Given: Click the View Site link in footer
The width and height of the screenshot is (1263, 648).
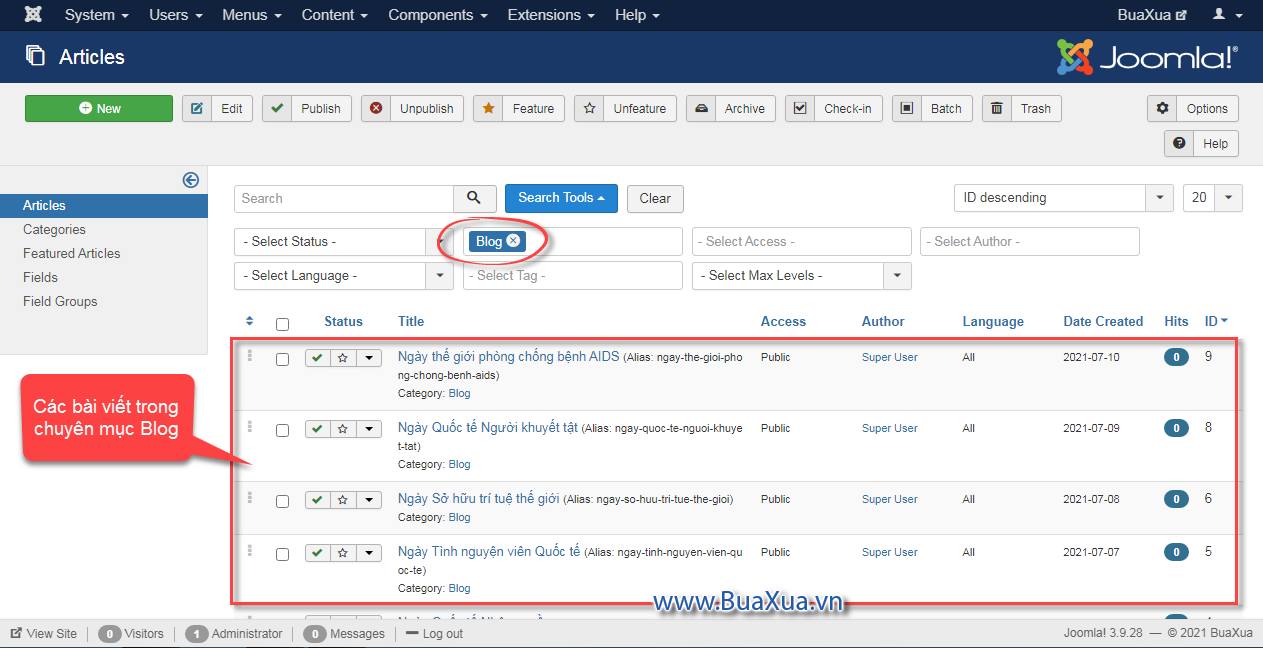Looking at the screenshot, I should 43,633.
